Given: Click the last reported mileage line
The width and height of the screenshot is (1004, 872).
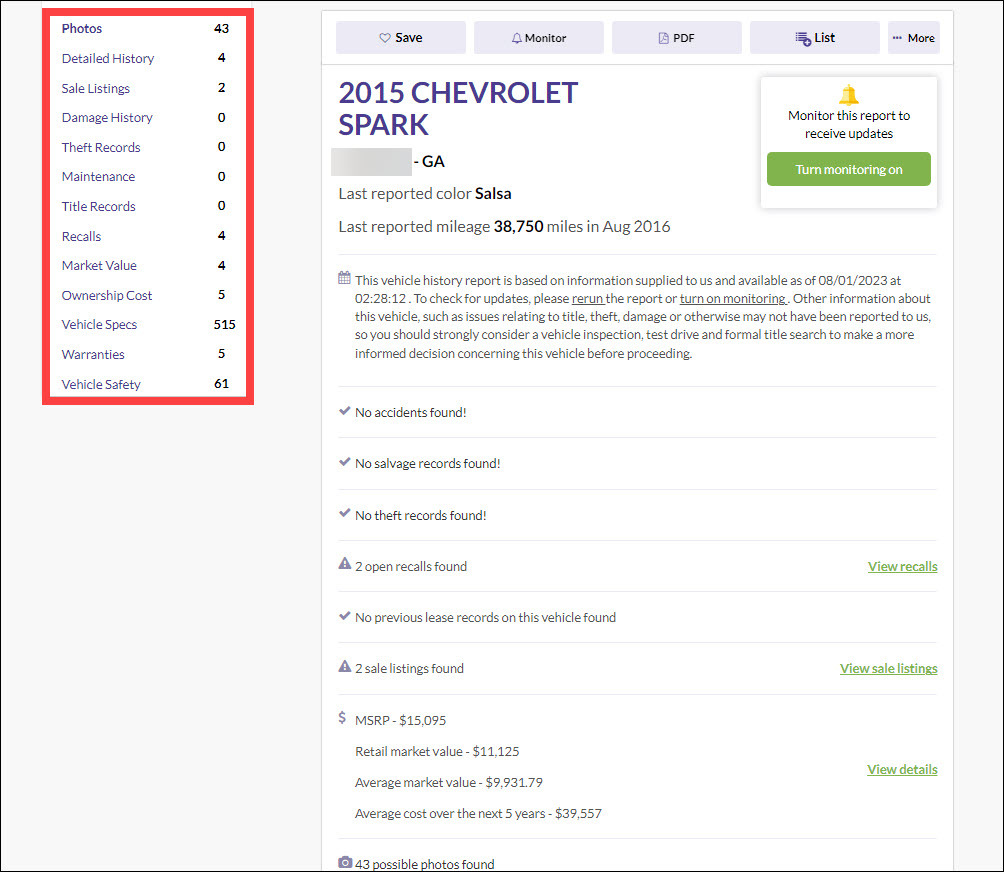Looking at the screenshot, I should 504,227.
